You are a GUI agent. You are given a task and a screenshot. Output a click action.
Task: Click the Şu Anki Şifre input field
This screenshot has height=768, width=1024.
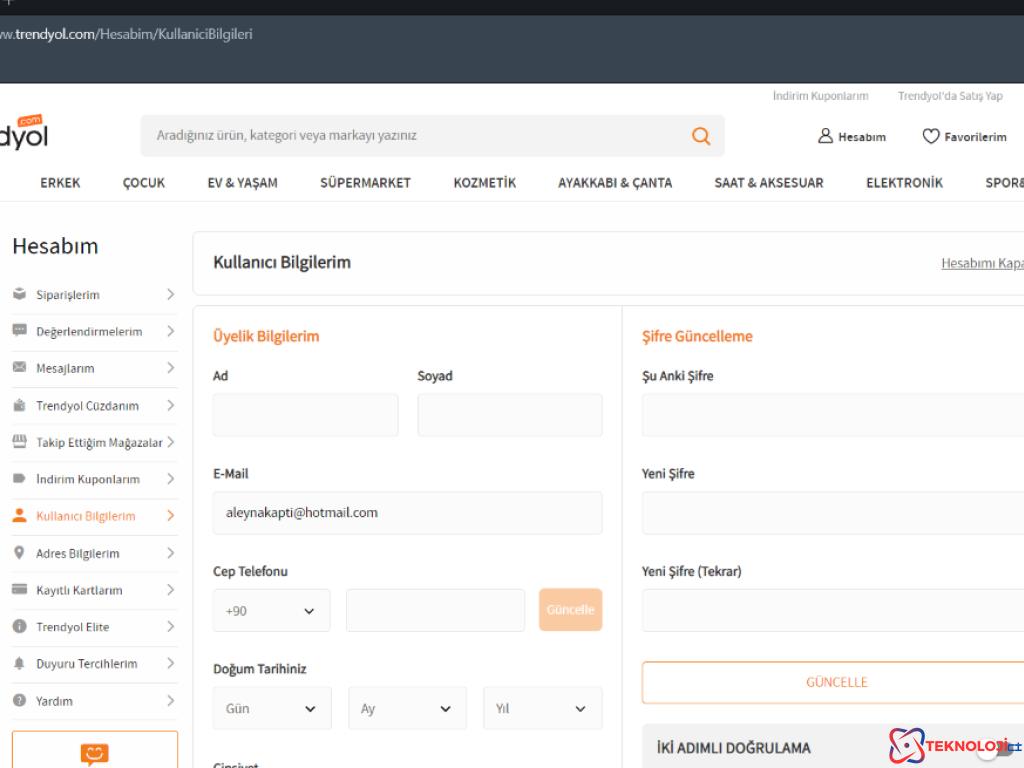(x=832, y=415)
